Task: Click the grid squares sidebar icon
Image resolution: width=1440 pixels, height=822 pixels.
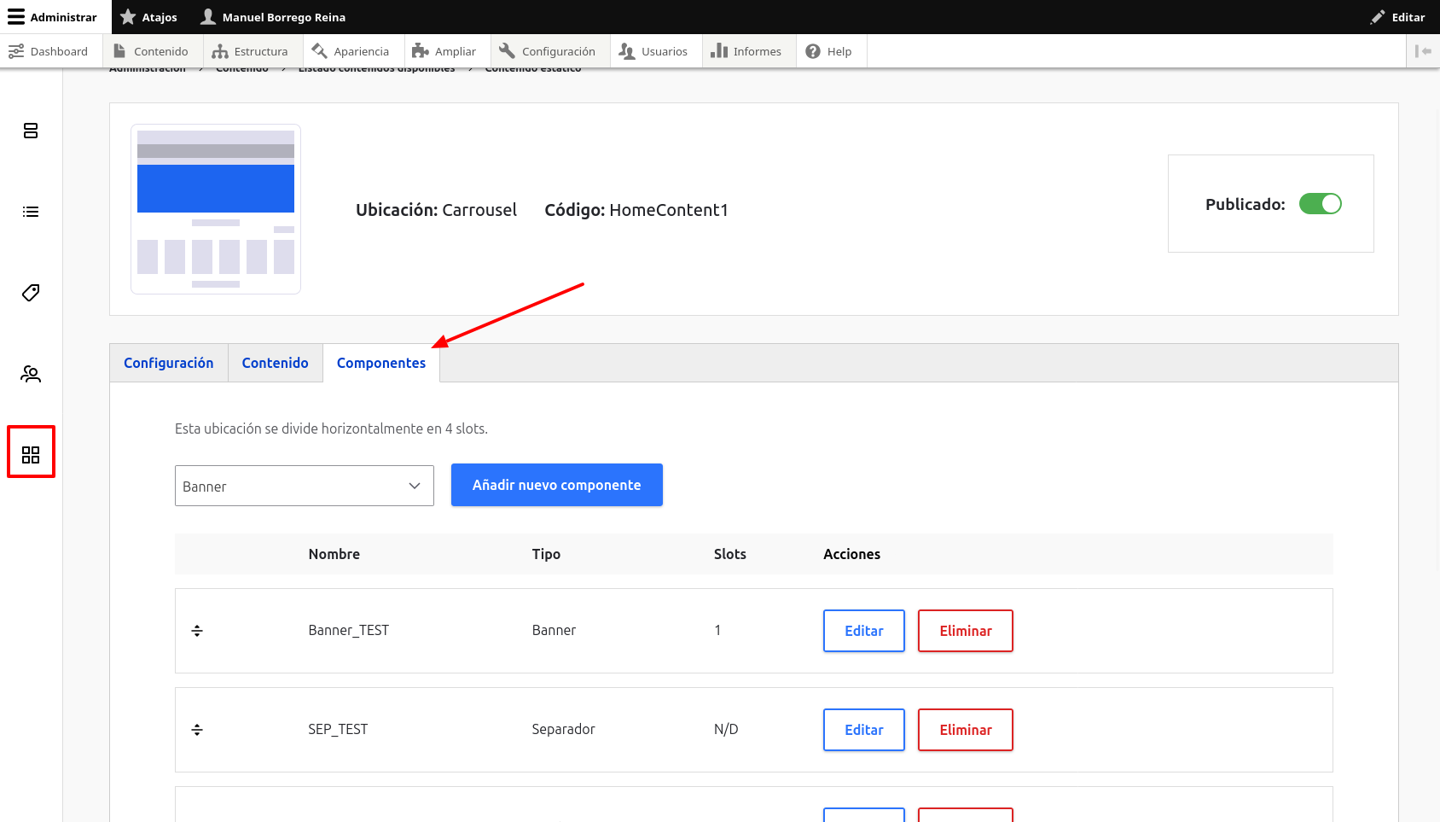Action: 31,455
